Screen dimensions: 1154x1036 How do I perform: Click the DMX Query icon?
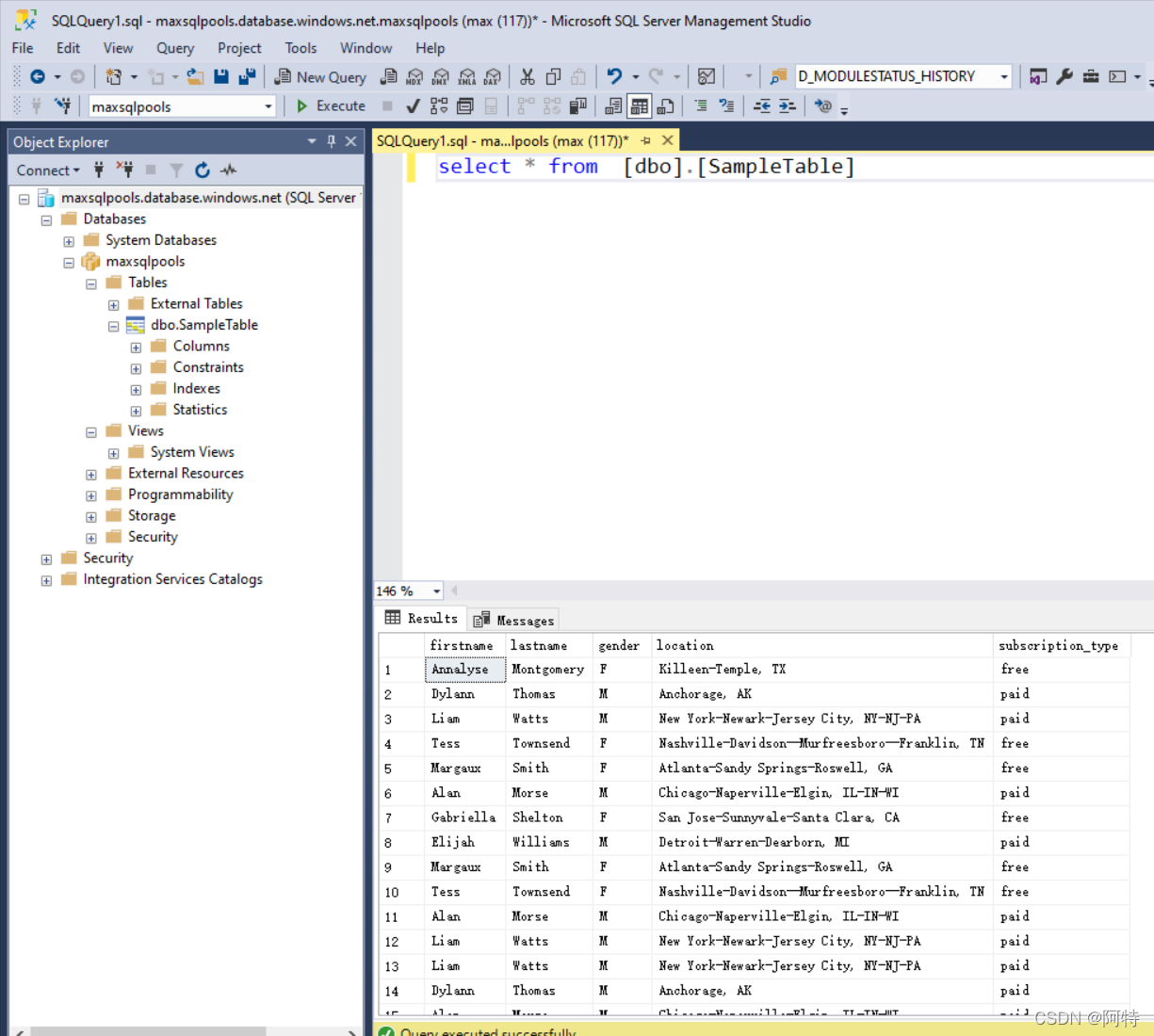point(441,76)
